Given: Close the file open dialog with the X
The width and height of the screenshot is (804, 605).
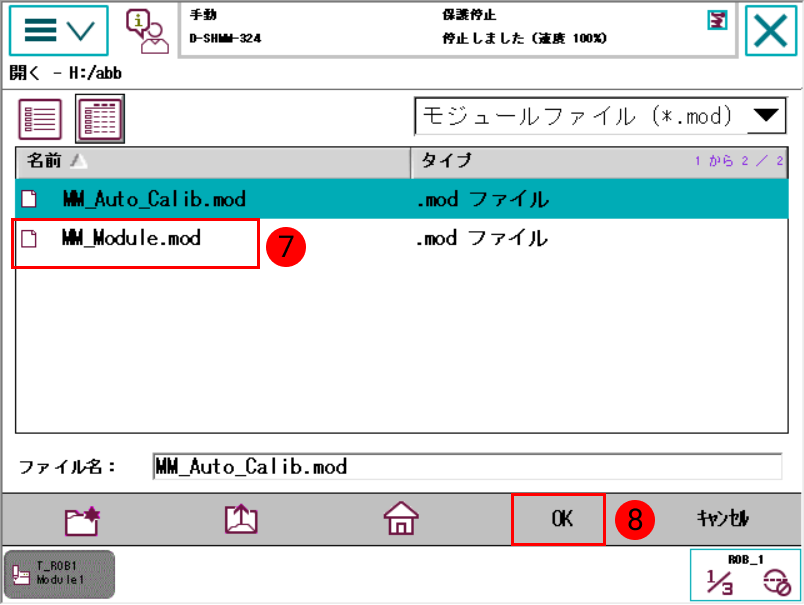Looking at the screenshot, I should click(x=771, y=31).
